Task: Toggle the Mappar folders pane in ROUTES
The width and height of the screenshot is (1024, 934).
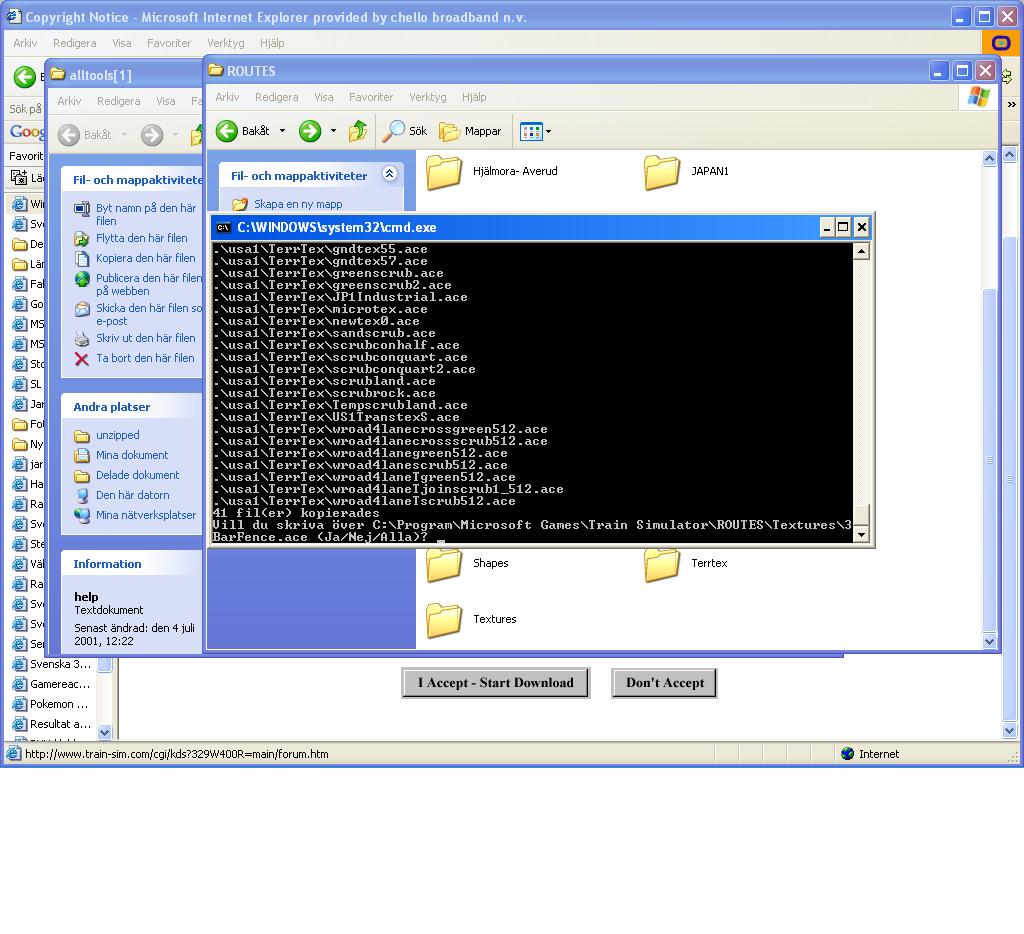Action: pos(470,131)
